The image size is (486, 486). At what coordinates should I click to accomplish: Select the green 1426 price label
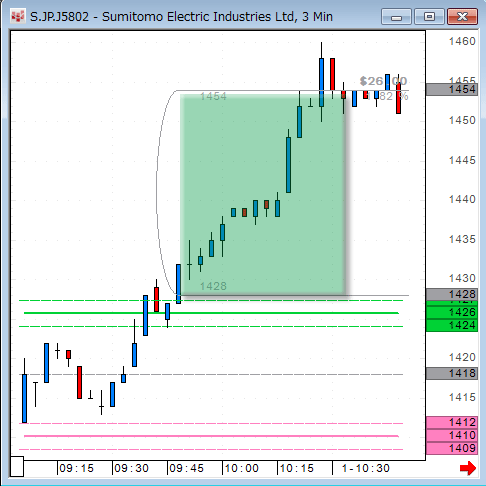[452, 312]
